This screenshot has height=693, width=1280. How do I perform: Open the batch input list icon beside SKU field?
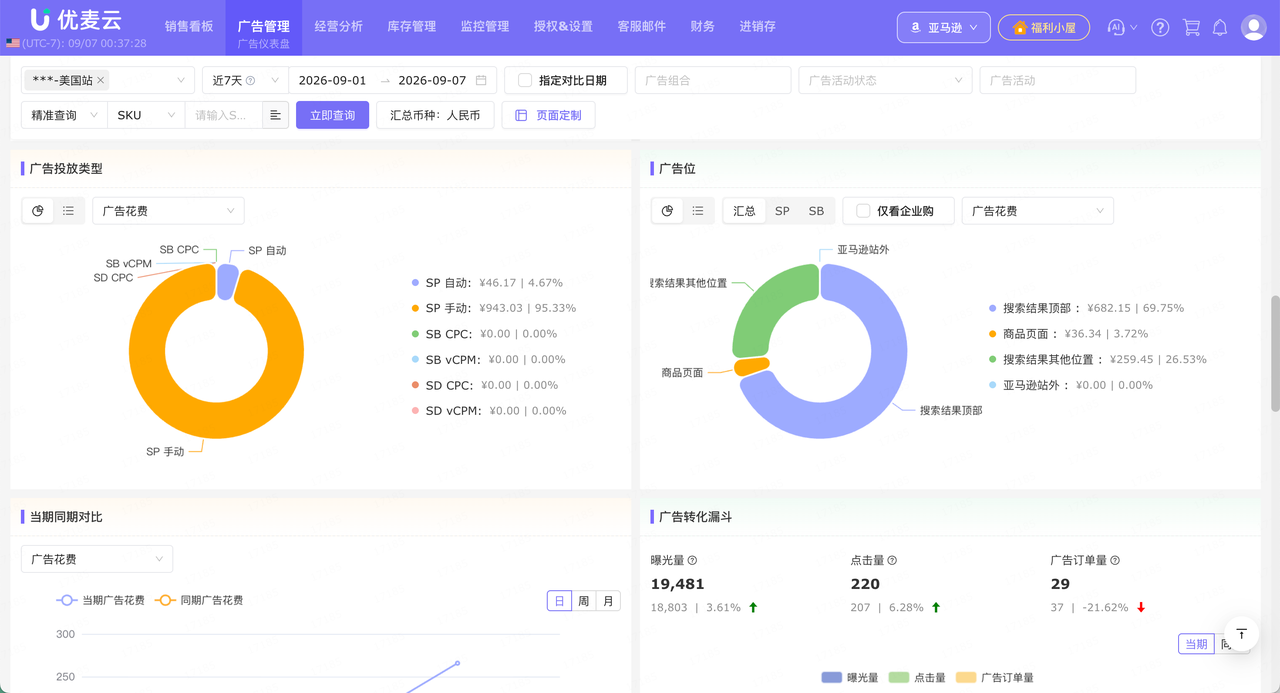276,115
